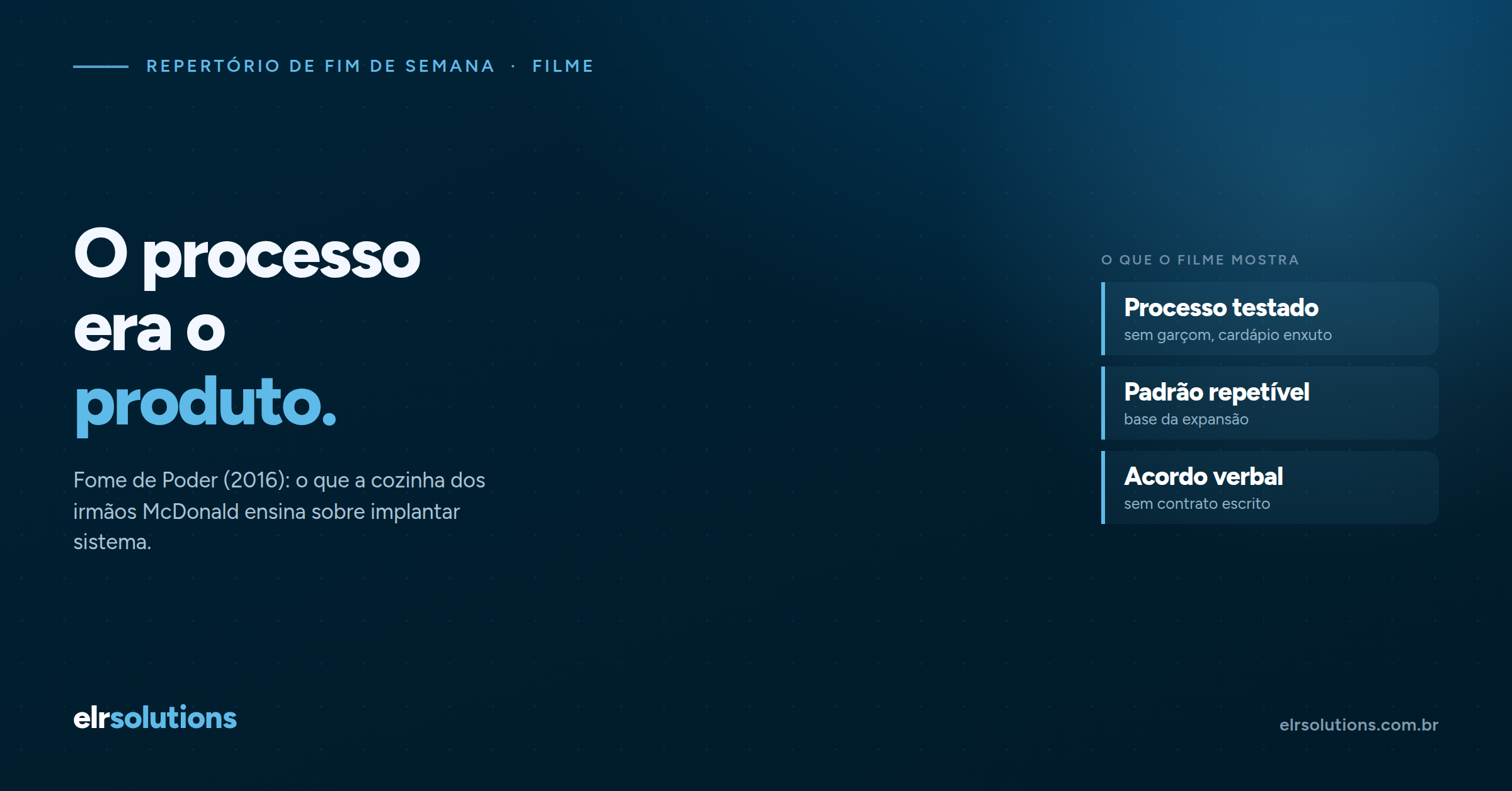Select the 'Padrão repetível' card
The height and width of the screenshot is (791, 1512).
click(x=1270, y=403)
